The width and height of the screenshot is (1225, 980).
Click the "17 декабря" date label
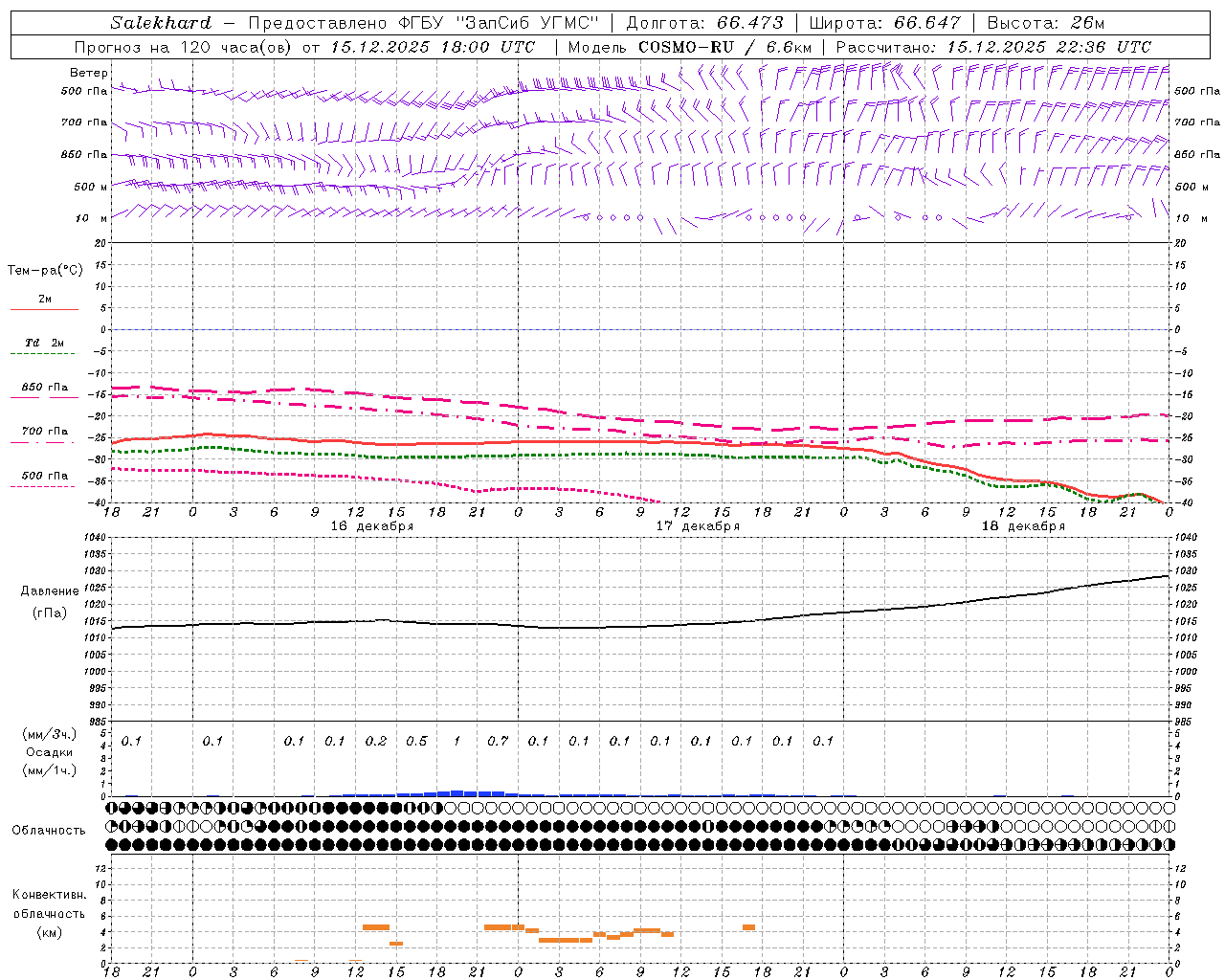point(698,526)
